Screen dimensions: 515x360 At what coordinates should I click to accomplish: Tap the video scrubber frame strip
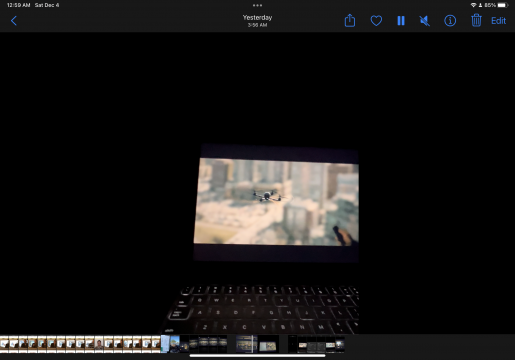click(247, 344)
